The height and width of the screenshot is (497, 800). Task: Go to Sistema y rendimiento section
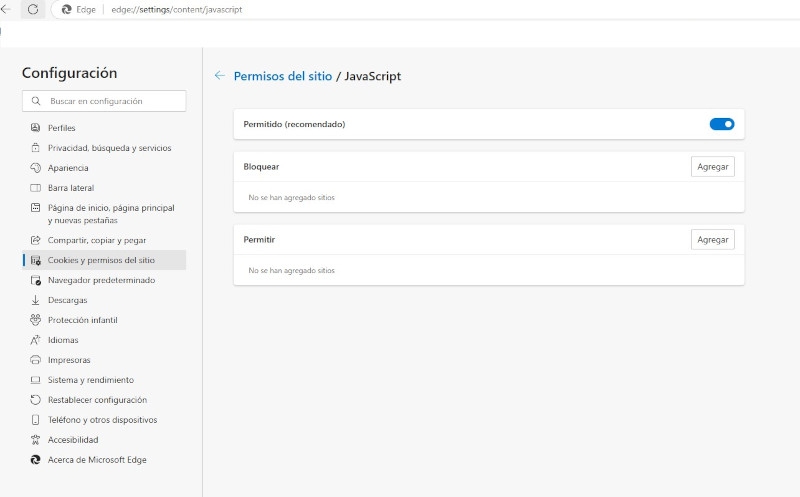pos(90,380)
